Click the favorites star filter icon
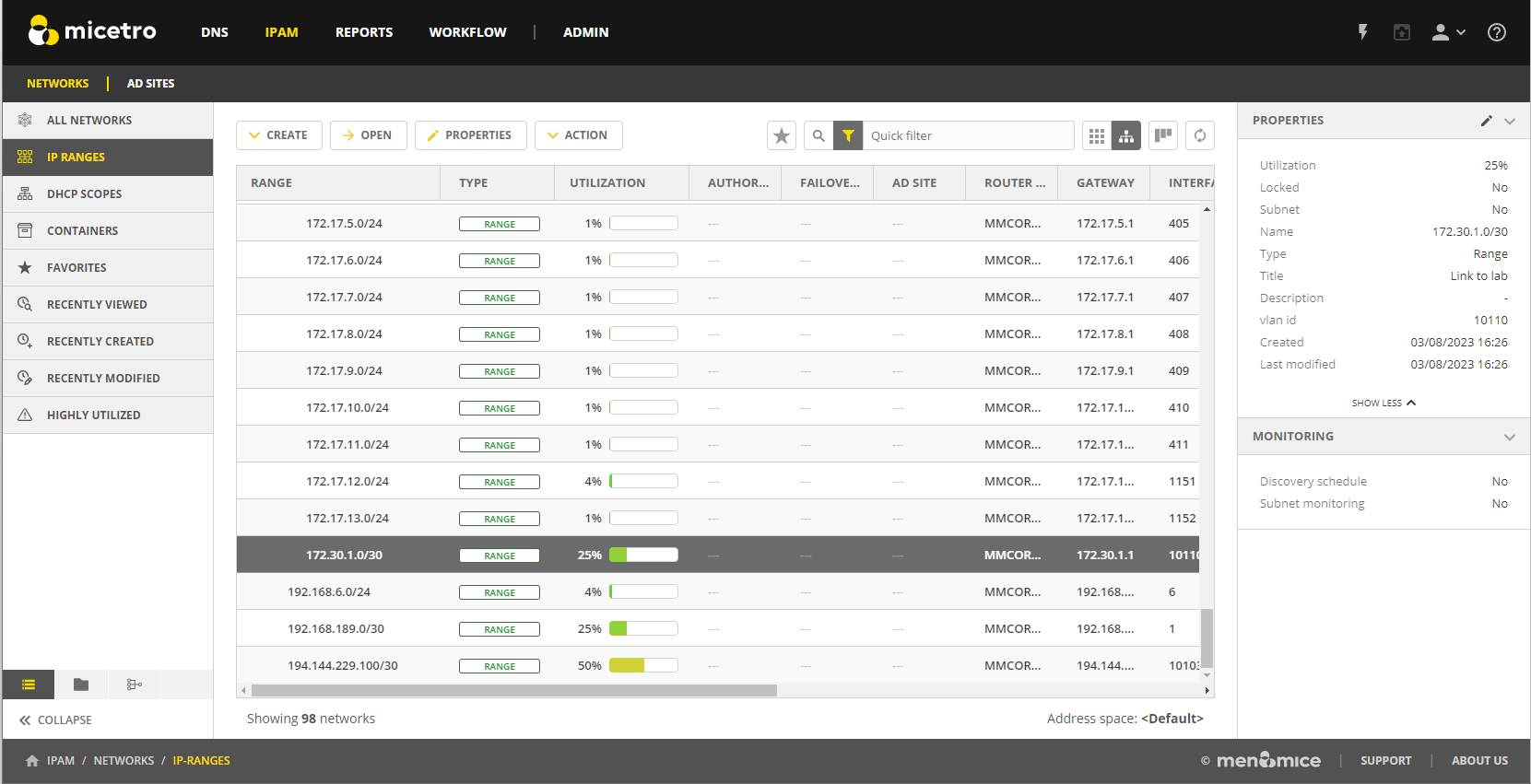 pyautogui.click(x=782, y=135)
